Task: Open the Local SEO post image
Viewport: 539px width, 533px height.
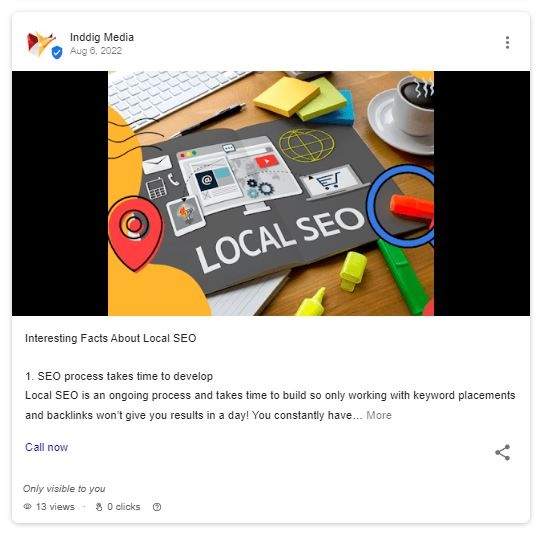Action: pyautogui.click(x=271, y=193)
